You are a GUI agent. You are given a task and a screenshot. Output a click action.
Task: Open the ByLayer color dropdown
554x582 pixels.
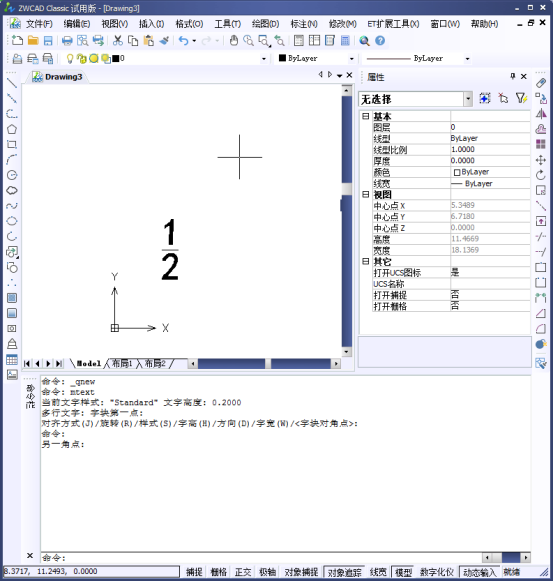pyautogui.click(x=351, y=59)
